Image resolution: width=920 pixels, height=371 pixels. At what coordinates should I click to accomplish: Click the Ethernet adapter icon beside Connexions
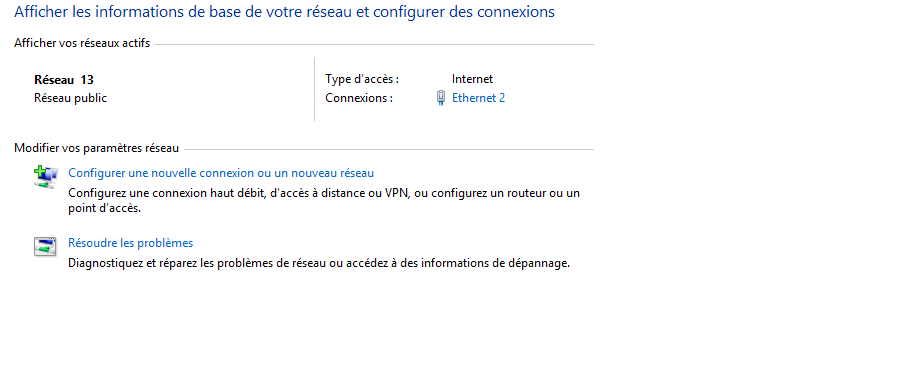point(441,98)
